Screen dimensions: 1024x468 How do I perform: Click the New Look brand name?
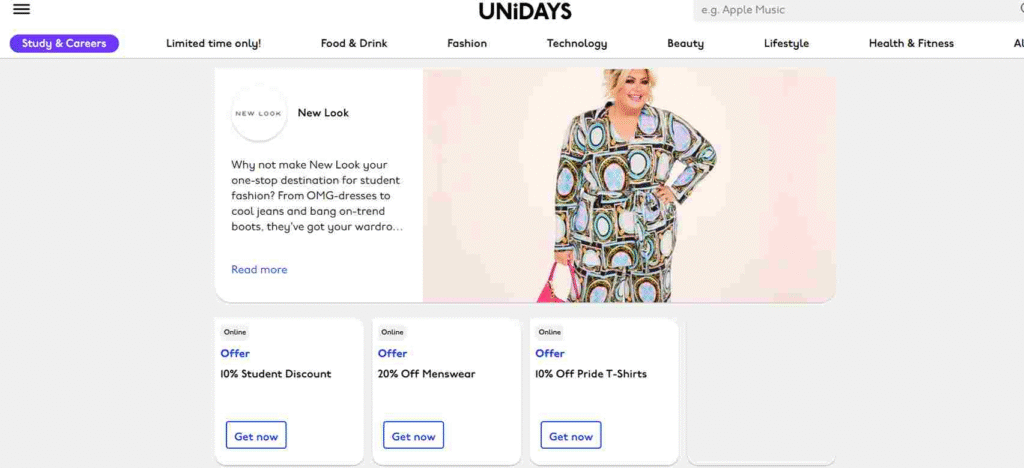323,113
